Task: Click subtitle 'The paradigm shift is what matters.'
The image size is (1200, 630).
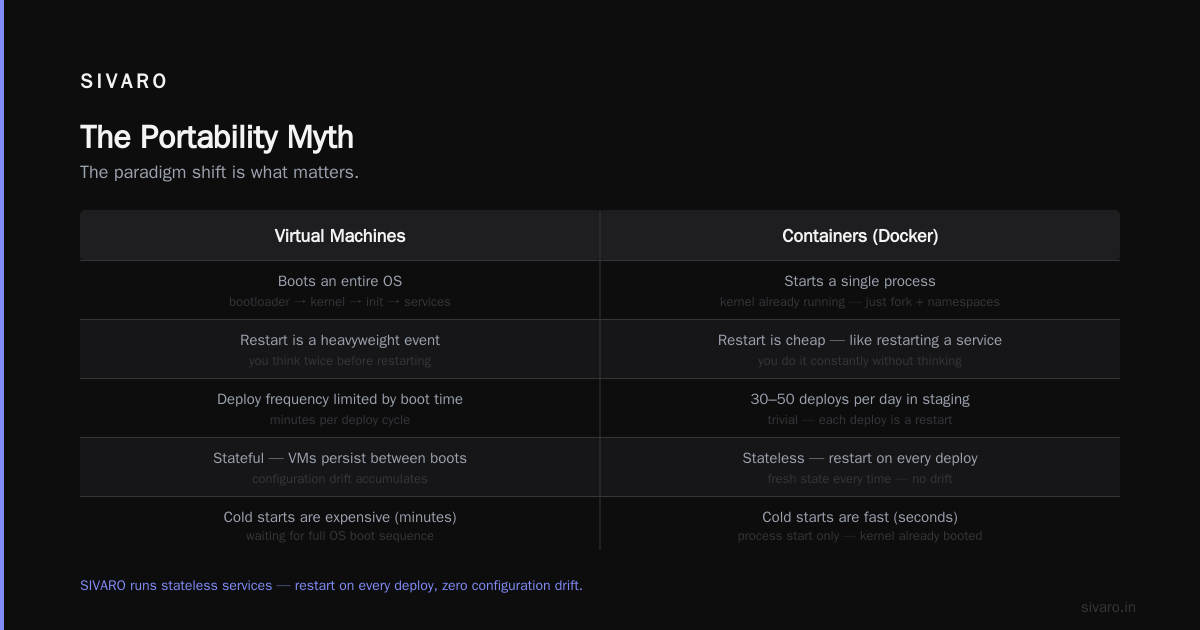Action: point(219,172)
